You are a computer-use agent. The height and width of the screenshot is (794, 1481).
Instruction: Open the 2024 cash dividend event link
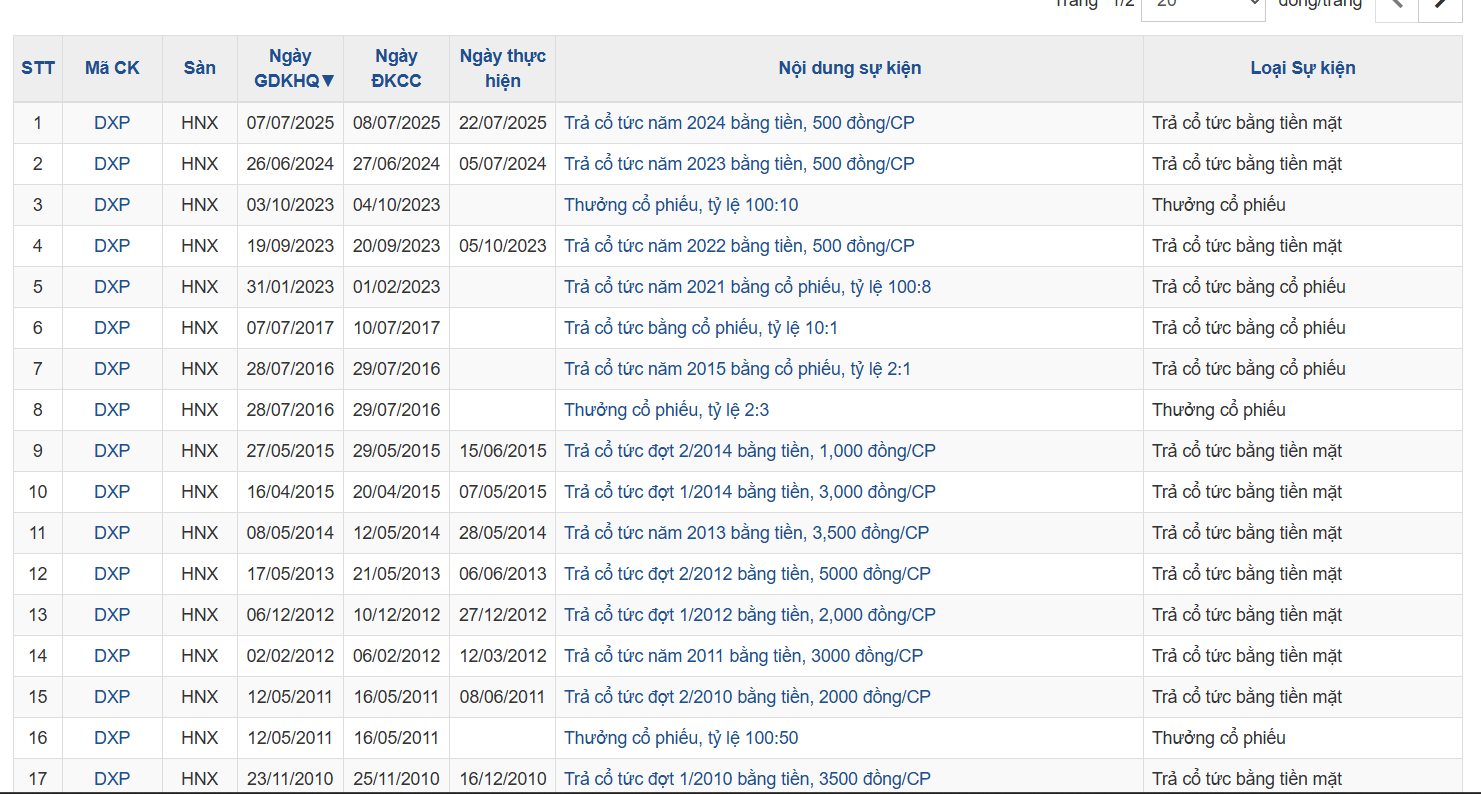[x=738, y=123]
